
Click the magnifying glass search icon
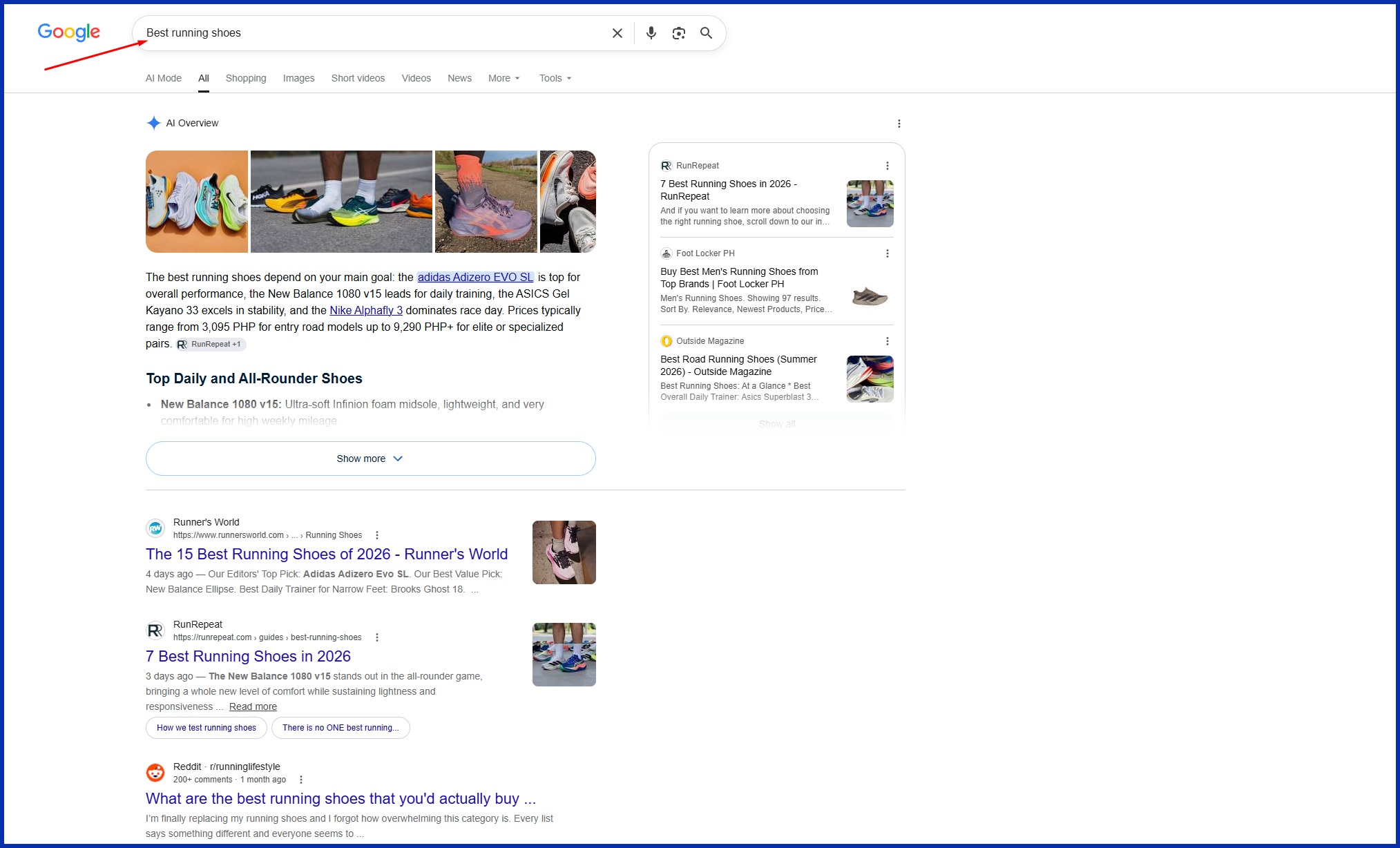pos(706,33)
